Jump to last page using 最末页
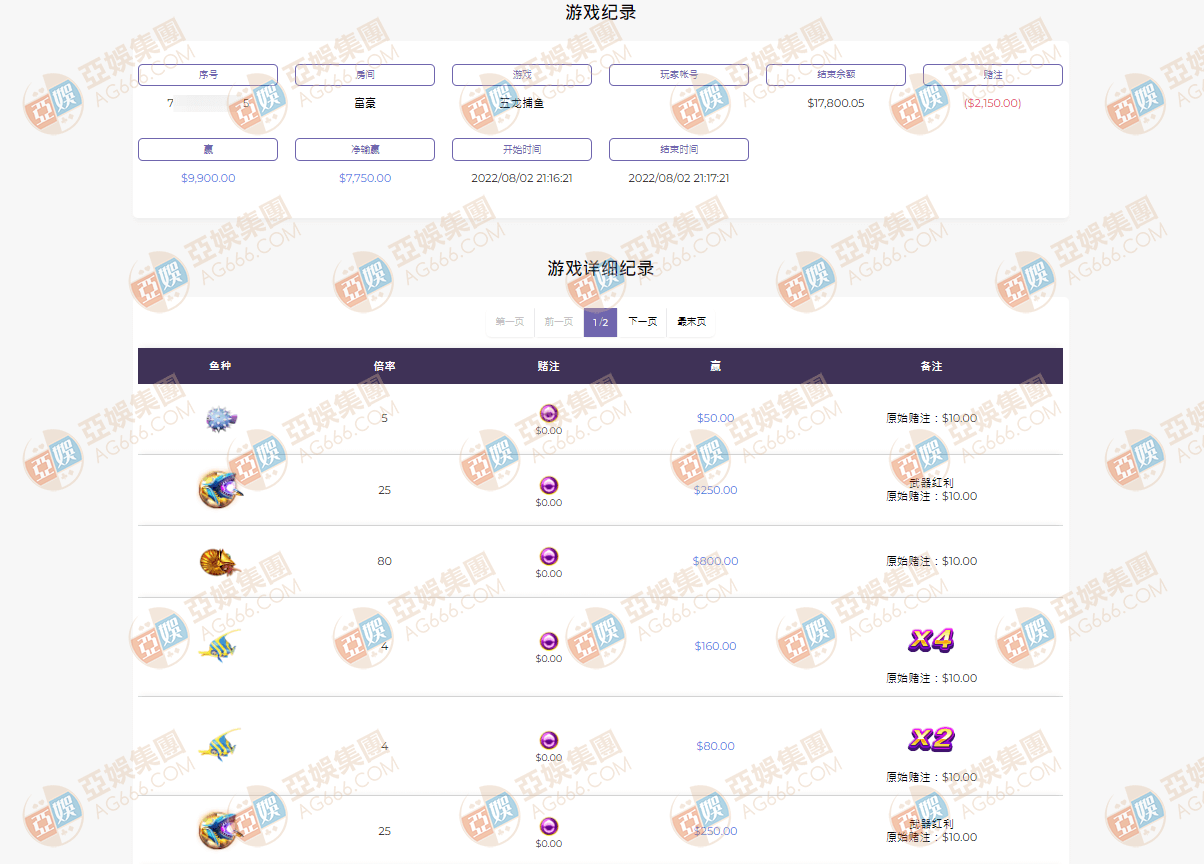 click(691, 322)
